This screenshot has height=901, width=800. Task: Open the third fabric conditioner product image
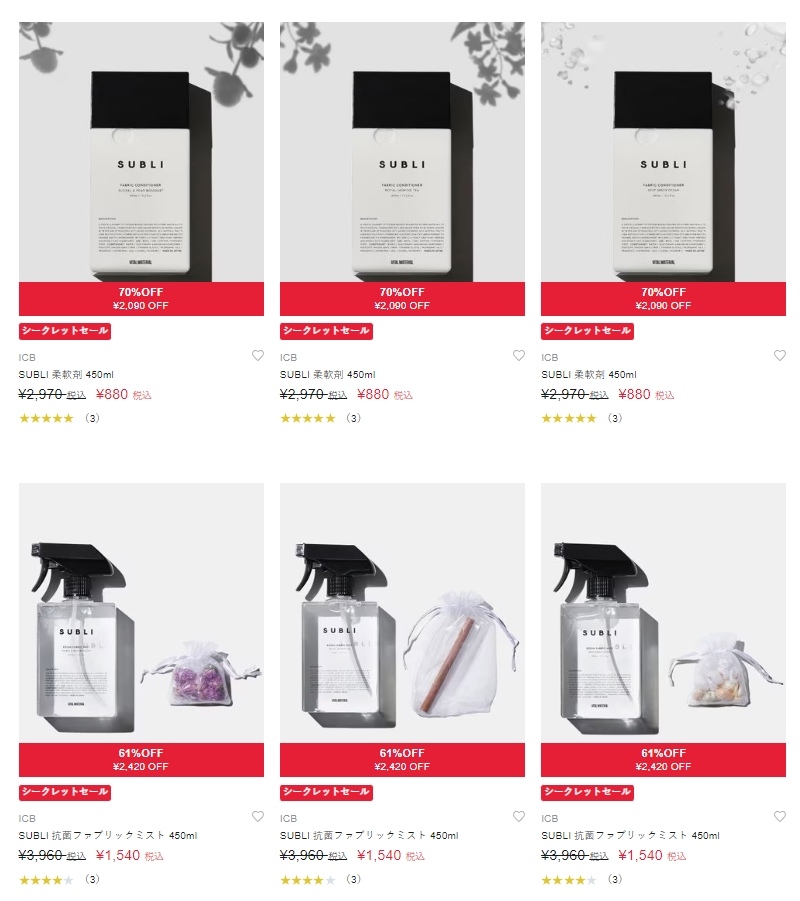coord(663,152)
